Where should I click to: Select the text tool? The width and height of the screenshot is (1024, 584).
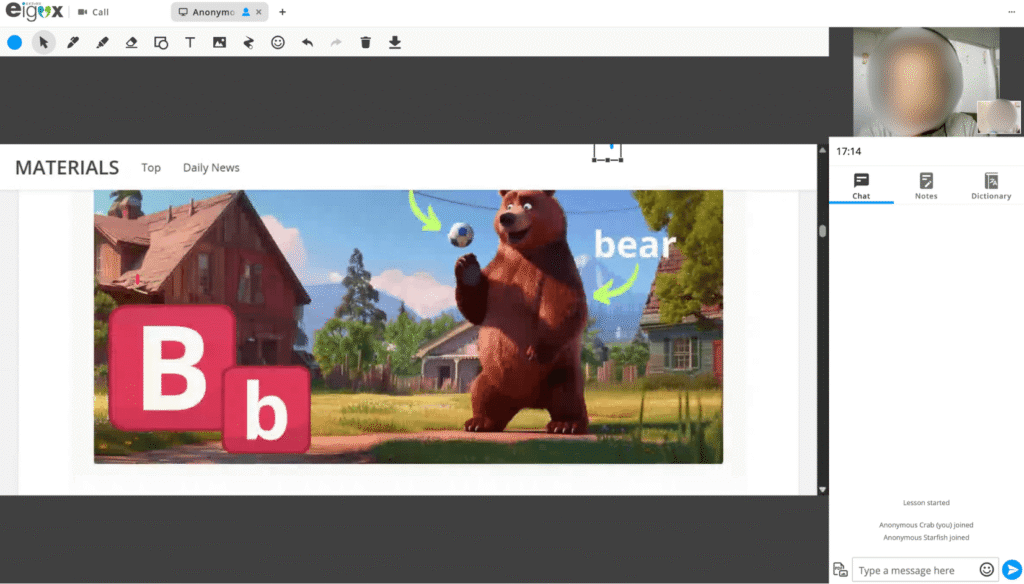tap(190, 42)
